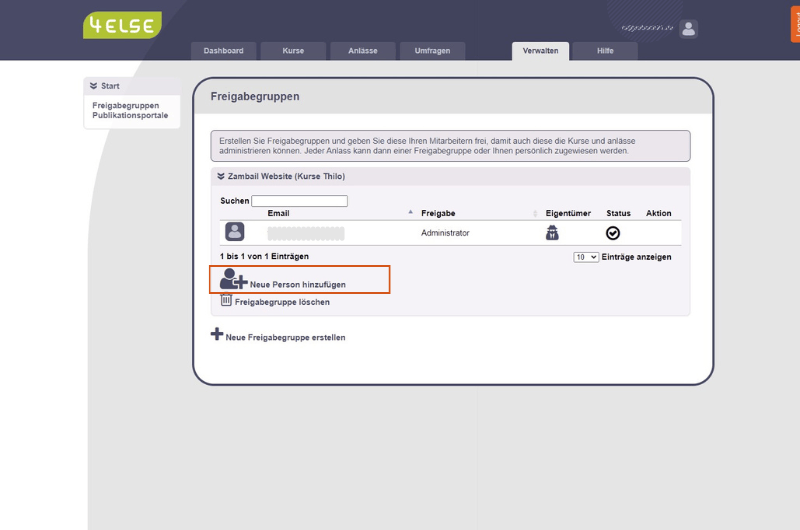Click the user avatar in table row
Screen dimensions: 800x530
click(234, 232)
